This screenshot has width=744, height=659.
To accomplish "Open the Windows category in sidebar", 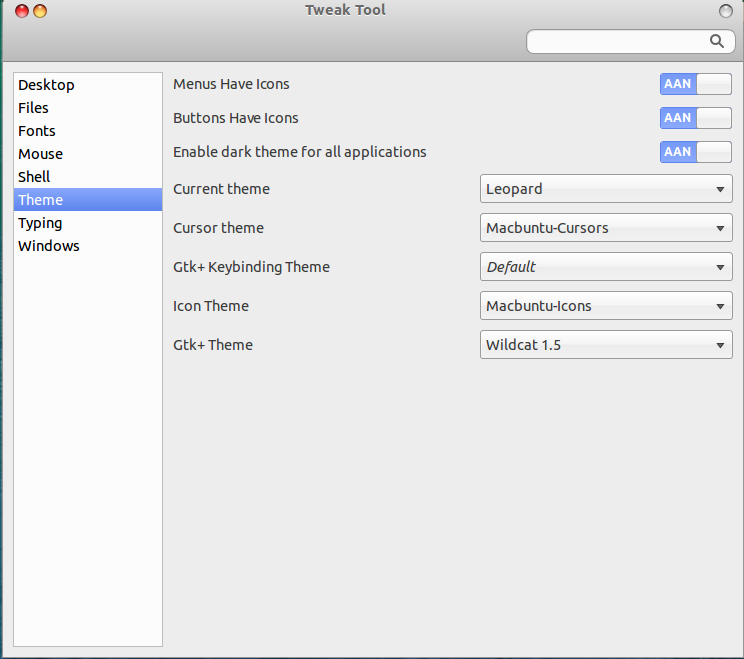I will coord(49,246).
